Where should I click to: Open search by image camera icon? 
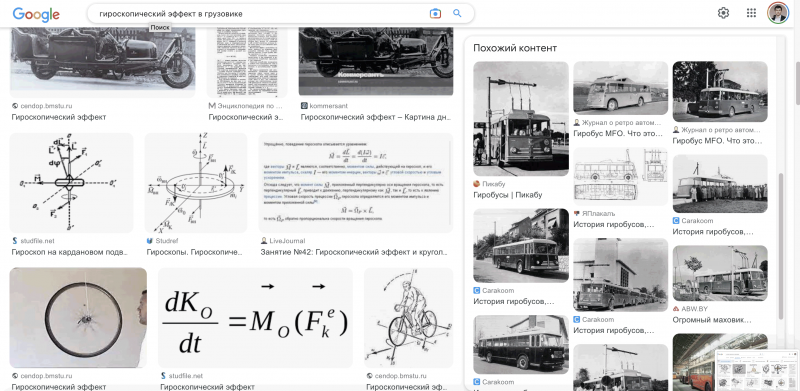tap(435, 14)
